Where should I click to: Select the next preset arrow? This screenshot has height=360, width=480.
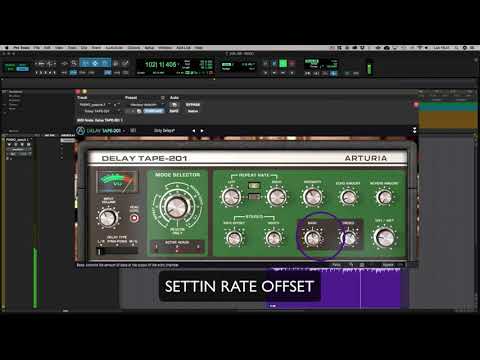pos(202,131)
